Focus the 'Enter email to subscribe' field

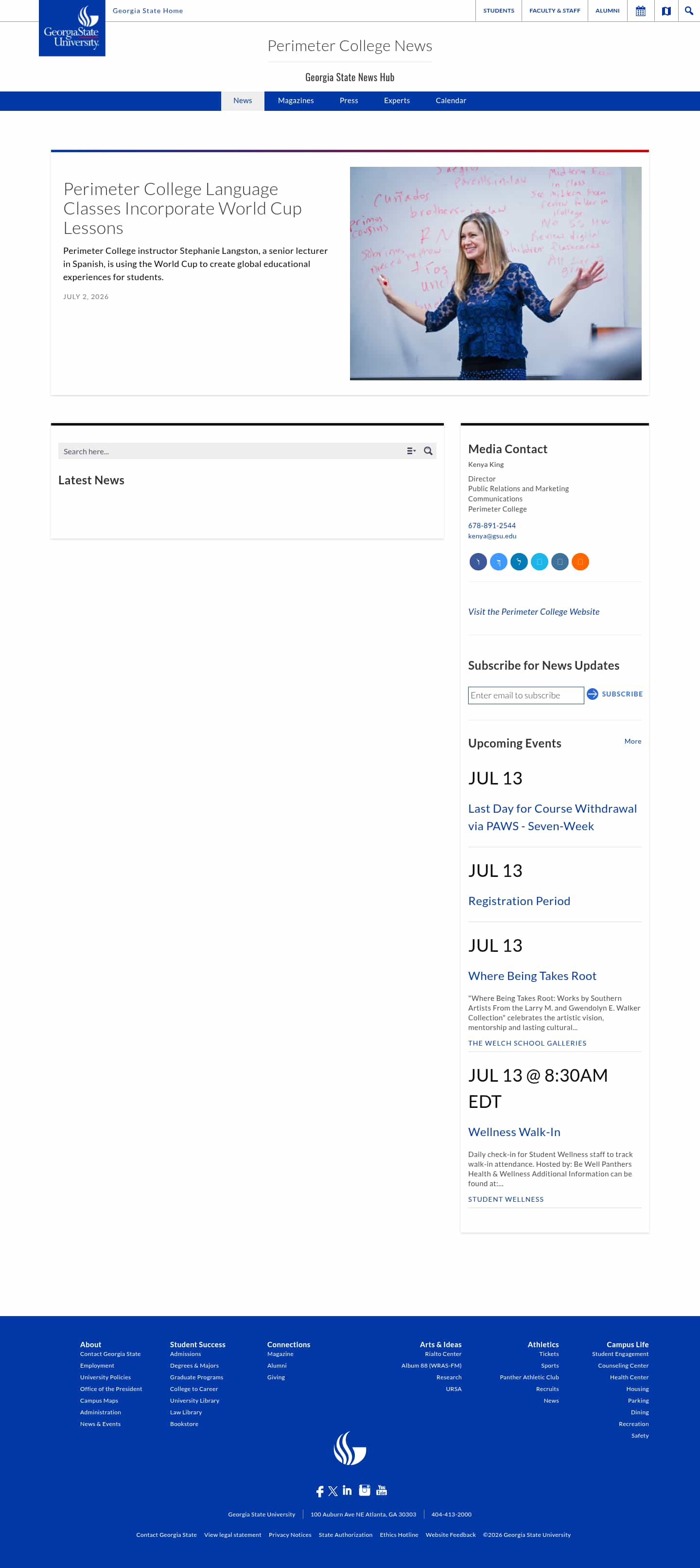coord(526,695)
